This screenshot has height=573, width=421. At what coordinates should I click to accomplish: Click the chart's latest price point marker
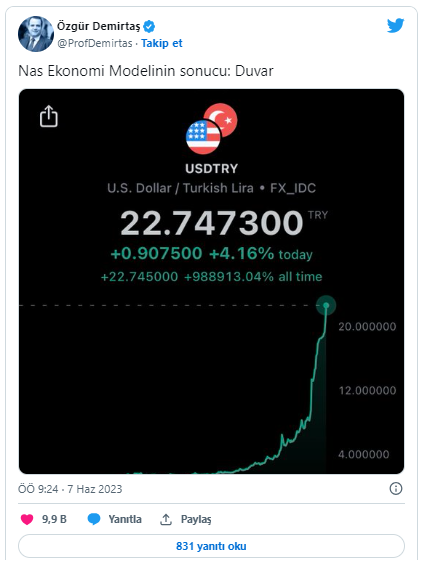326,305
